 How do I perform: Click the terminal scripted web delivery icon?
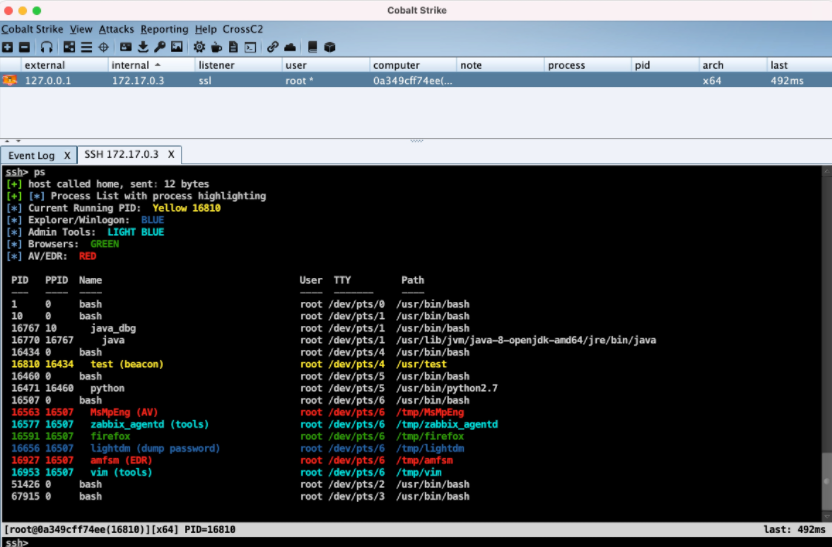point(250,47)
